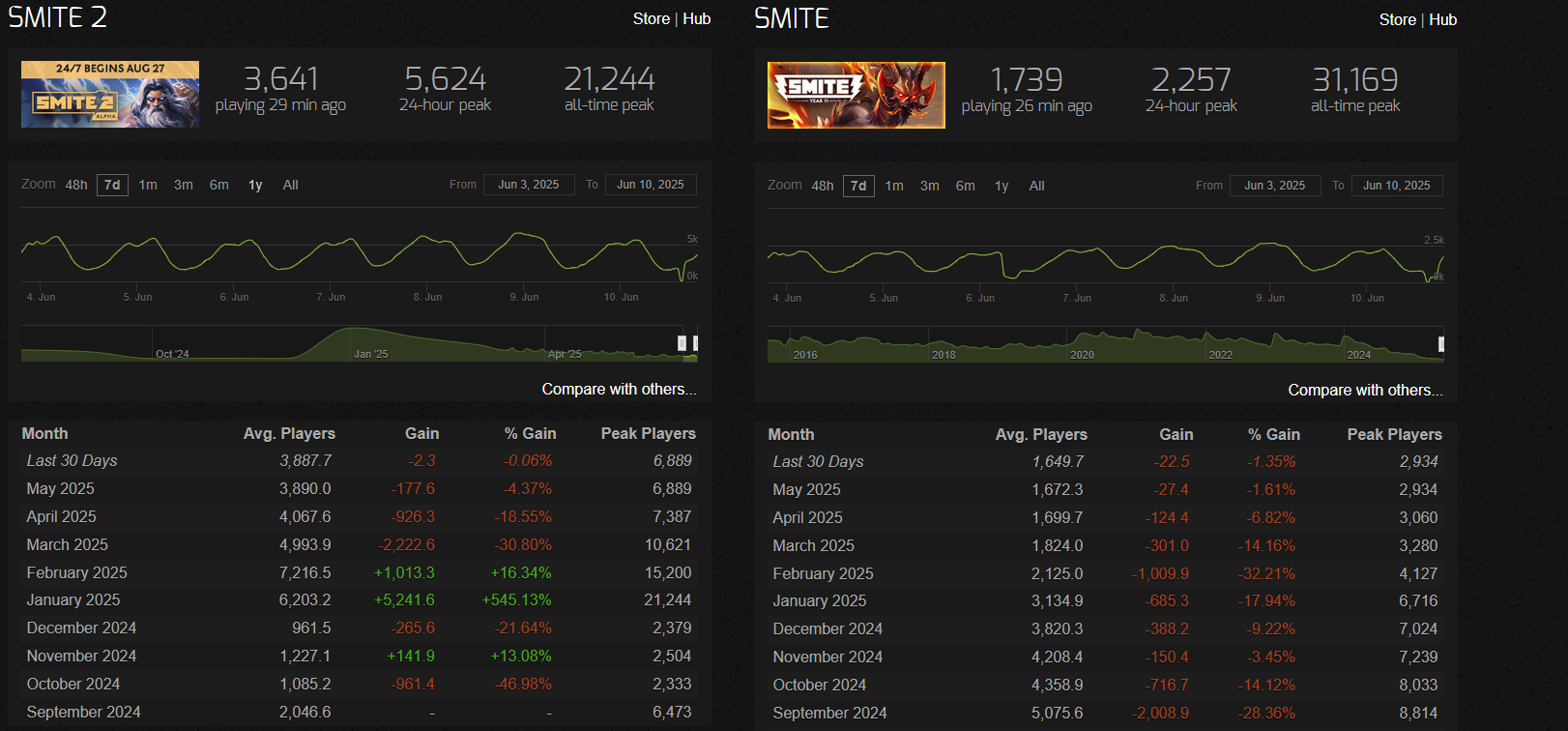Select All zoom on SMITE 2 chart
Viewport: 1568px width, 731px height.
290,185
